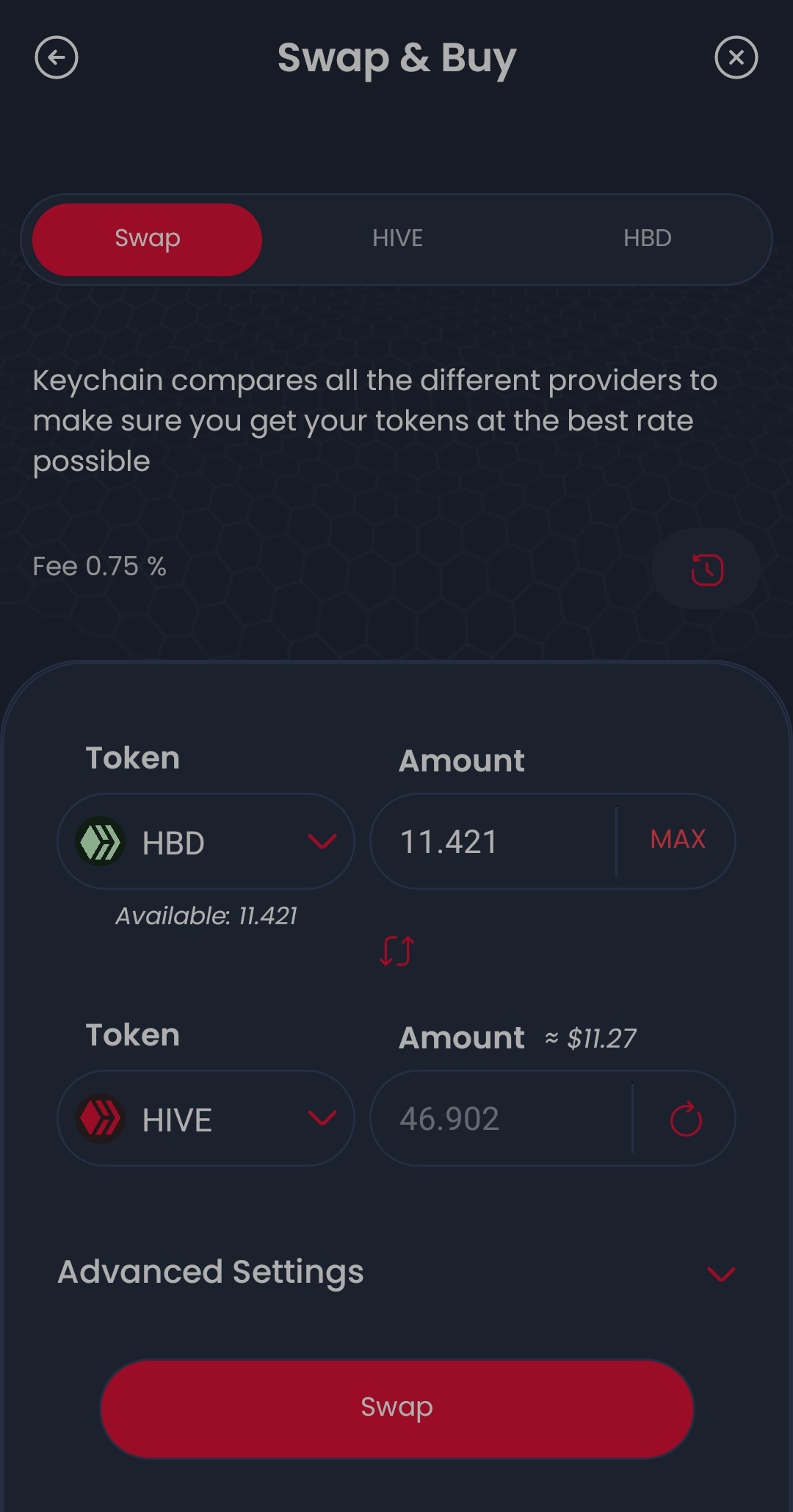Tap MAX to use full balance
Screen dimensions: 793x1512
pos(678,839)
